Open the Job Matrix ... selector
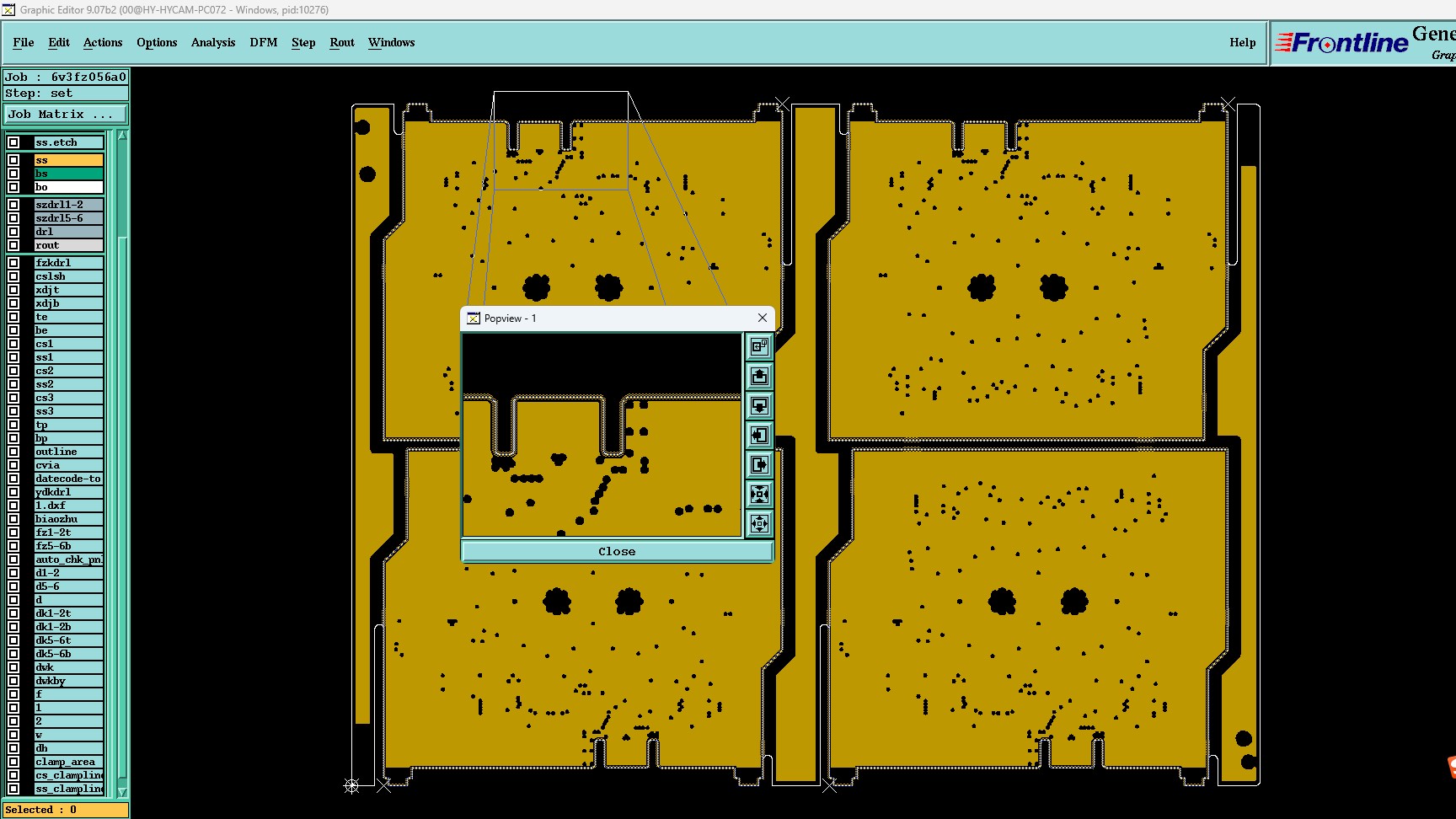This screenshot has width=1456, height=819. [66, 114]
